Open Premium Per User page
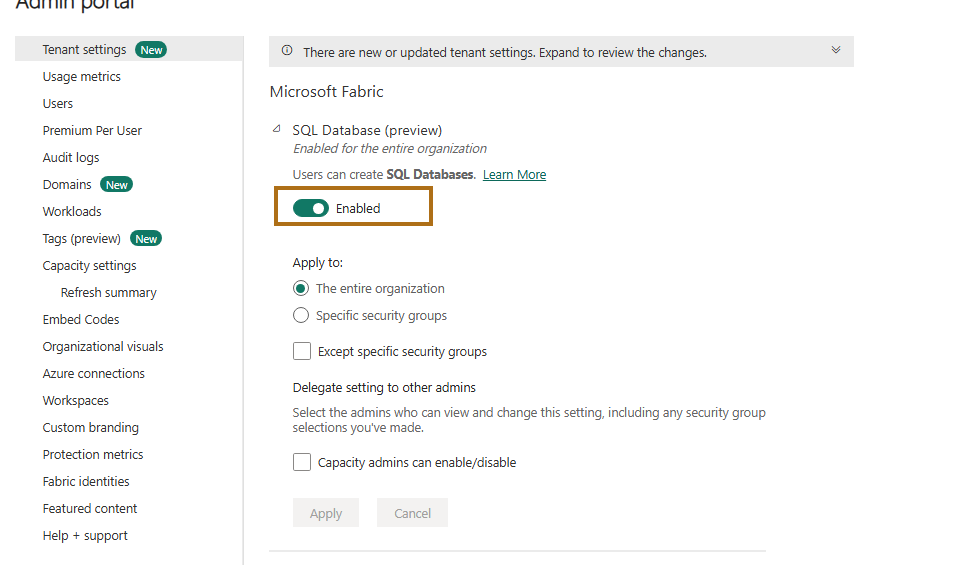 click(92, 131)
